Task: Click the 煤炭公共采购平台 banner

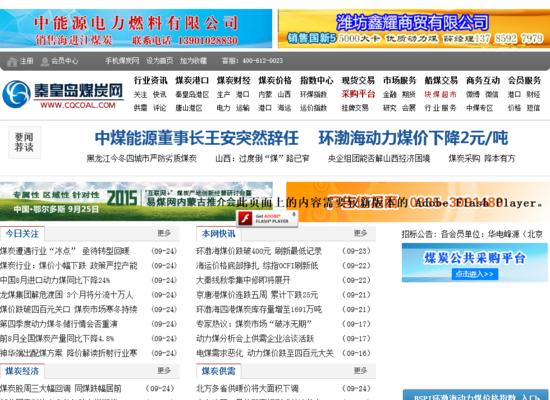Action: coord(475,262)
